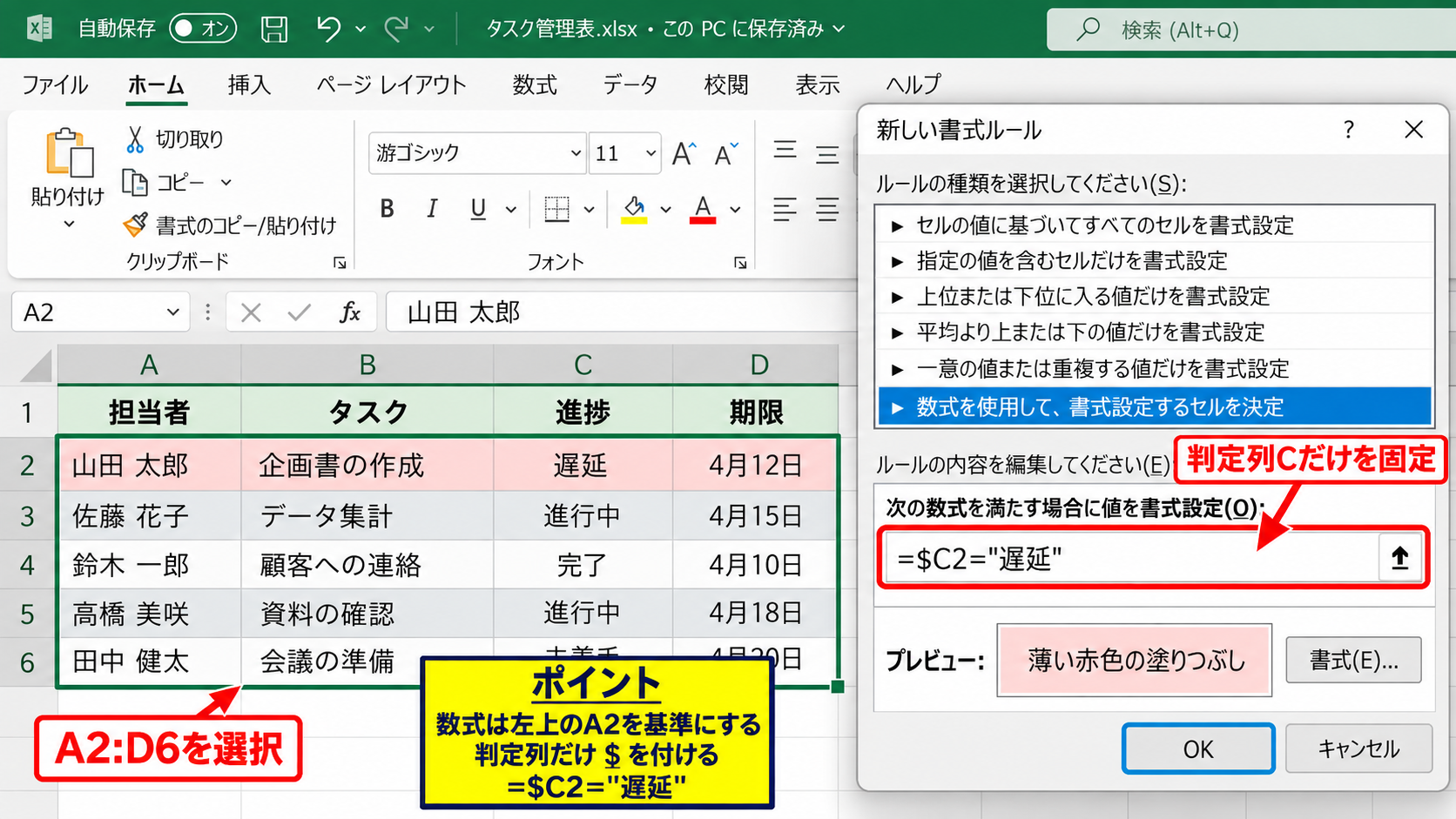Click the 切り取り scissors icon
The height and width of the screenshot is (819, 1456).
[x=135, y=139]
